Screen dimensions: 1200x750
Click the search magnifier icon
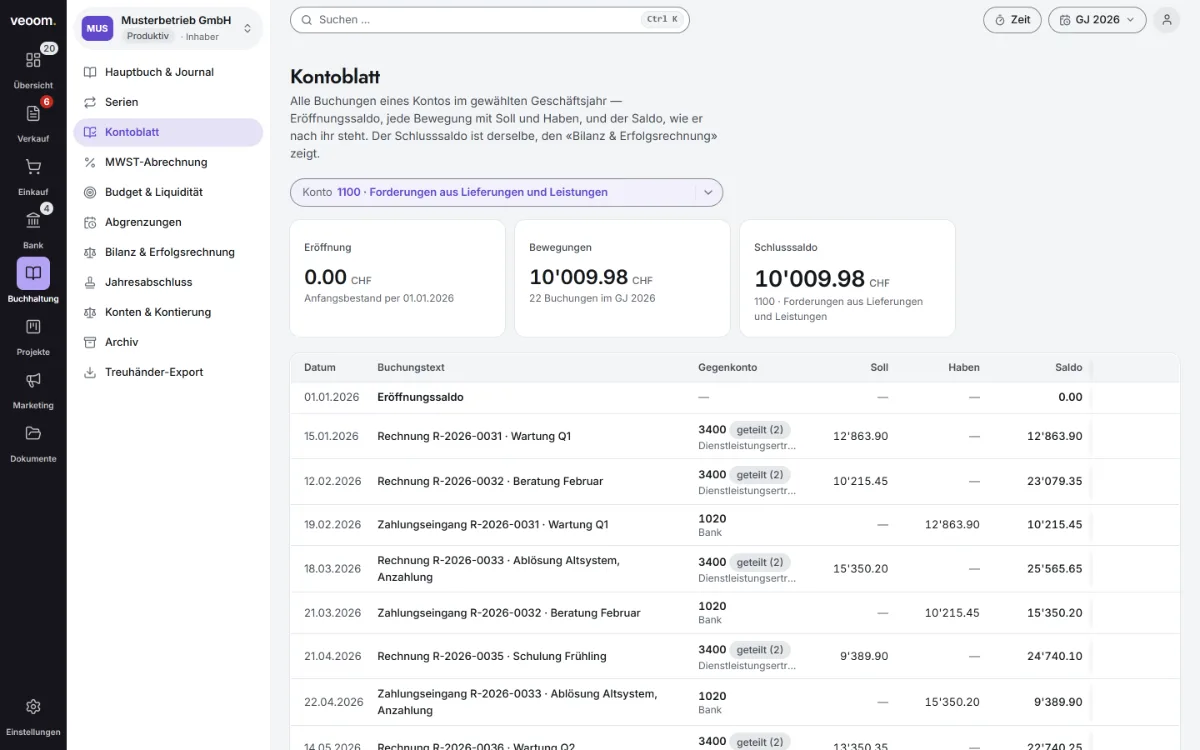click(306, 20)
